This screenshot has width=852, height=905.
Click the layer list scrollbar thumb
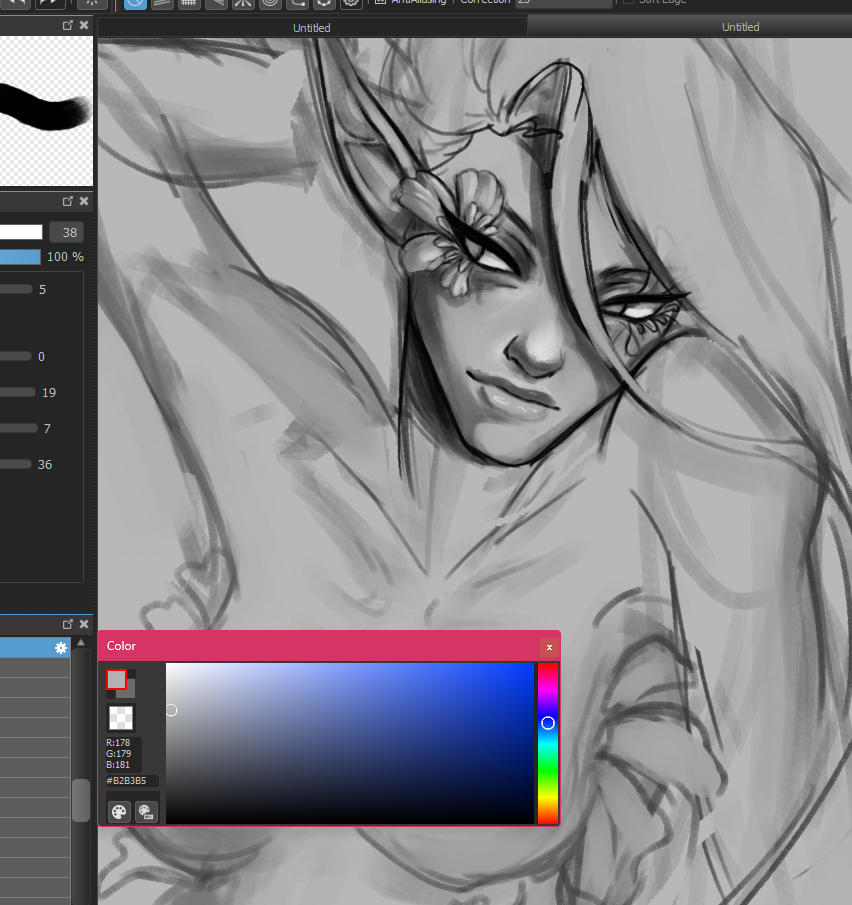(81, 800)
